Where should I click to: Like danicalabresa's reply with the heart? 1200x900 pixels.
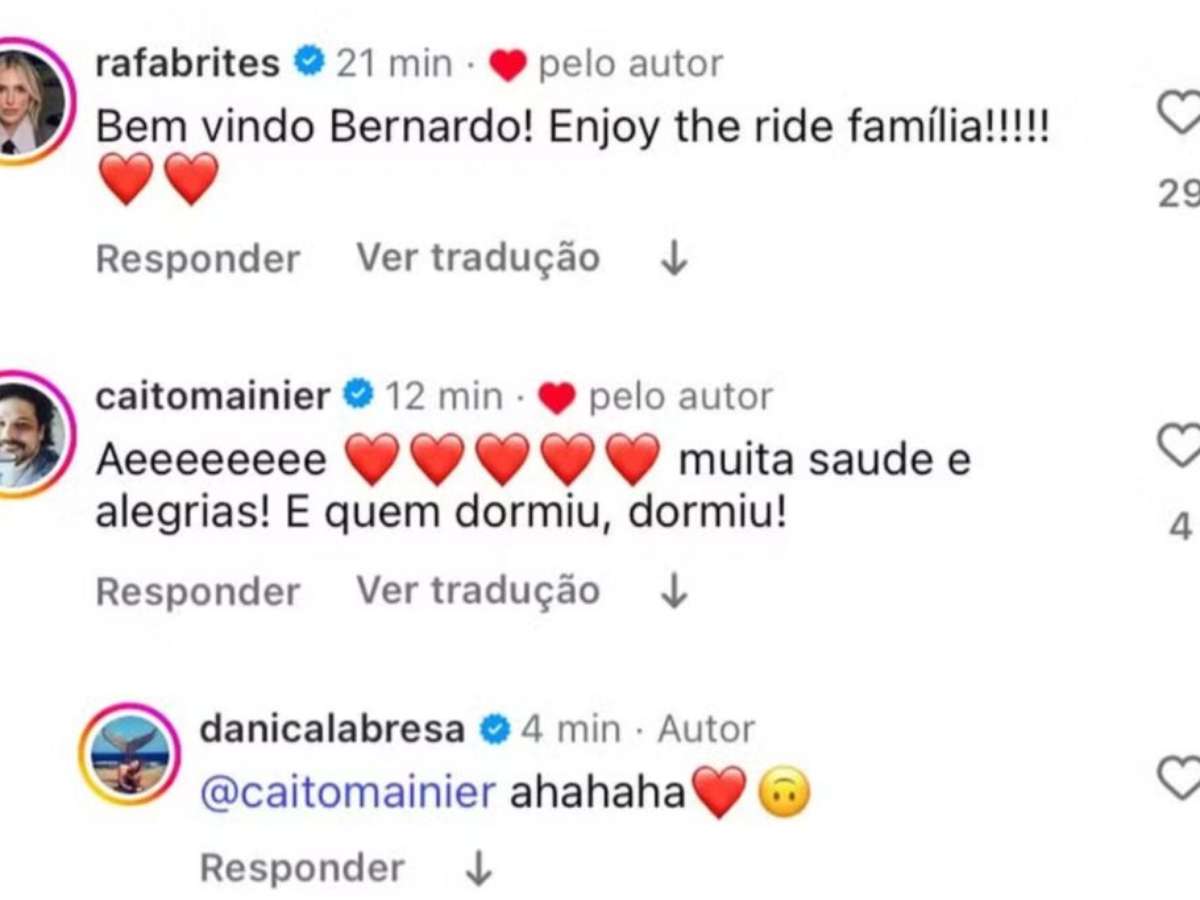1182,776
